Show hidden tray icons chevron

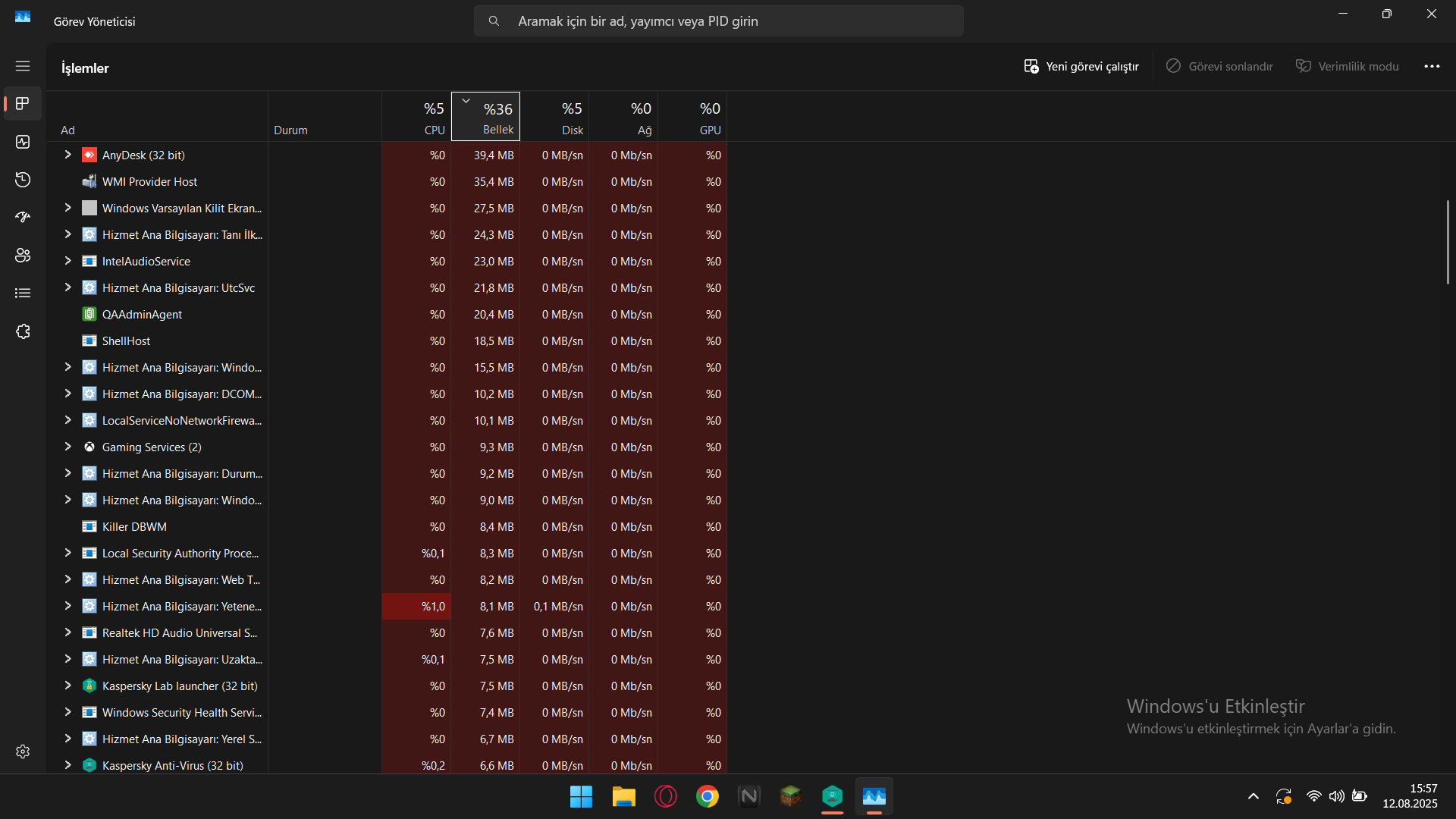point(1253,796)
